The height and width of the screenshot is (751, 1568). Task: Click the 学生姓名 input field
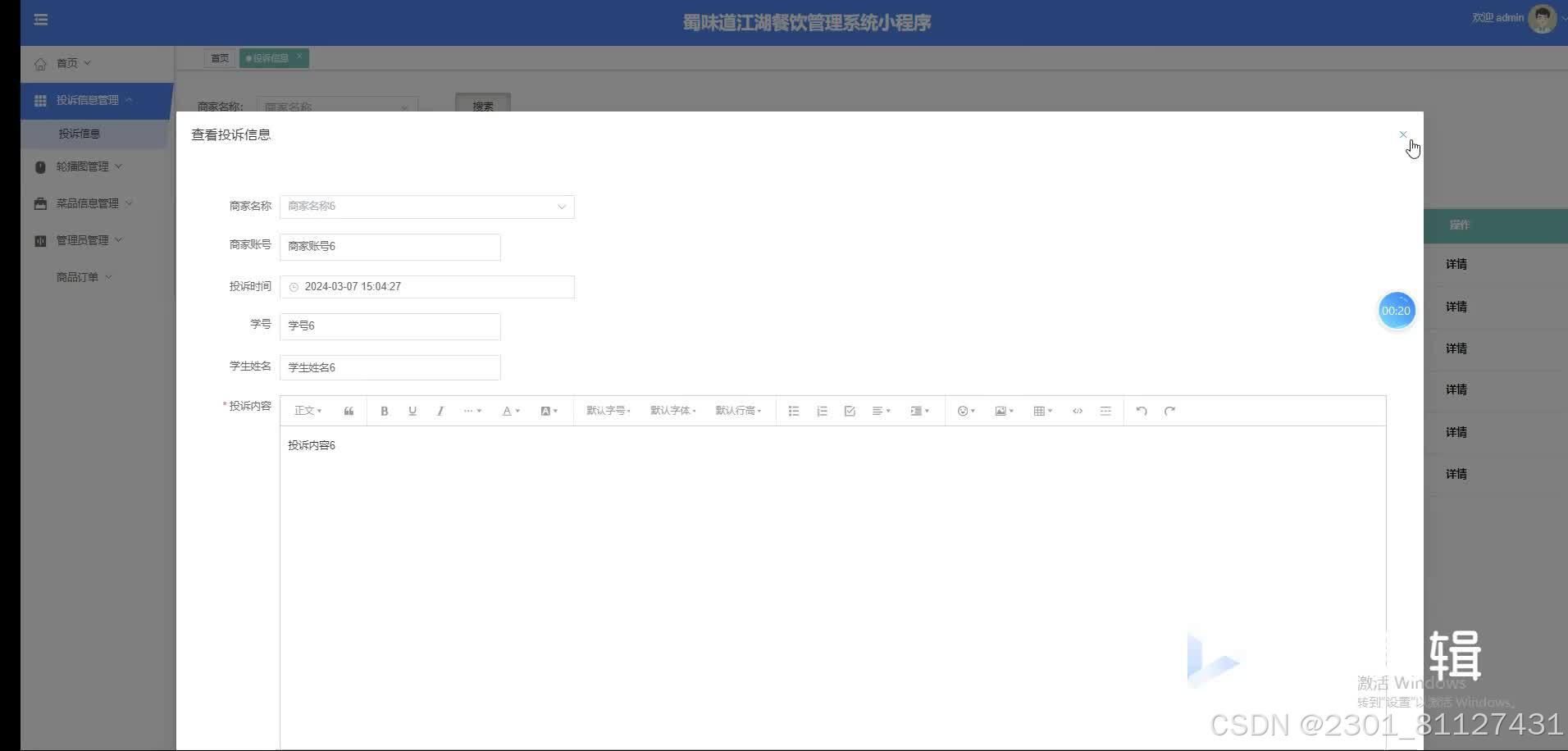pyautogui.click(x=390, y=367)
